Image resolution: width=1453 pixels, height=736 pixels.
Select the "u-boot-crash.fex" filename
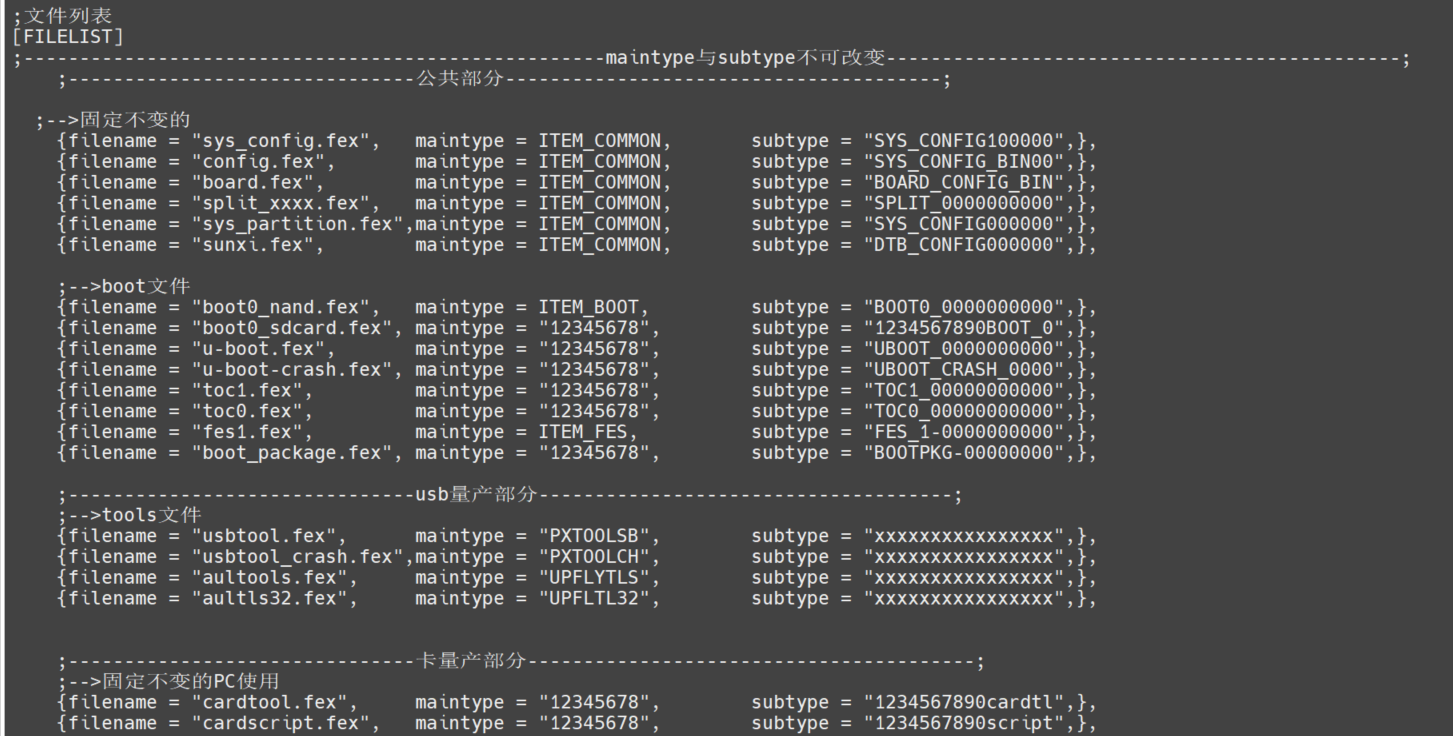pyautogui.click(x=292, y=370)
